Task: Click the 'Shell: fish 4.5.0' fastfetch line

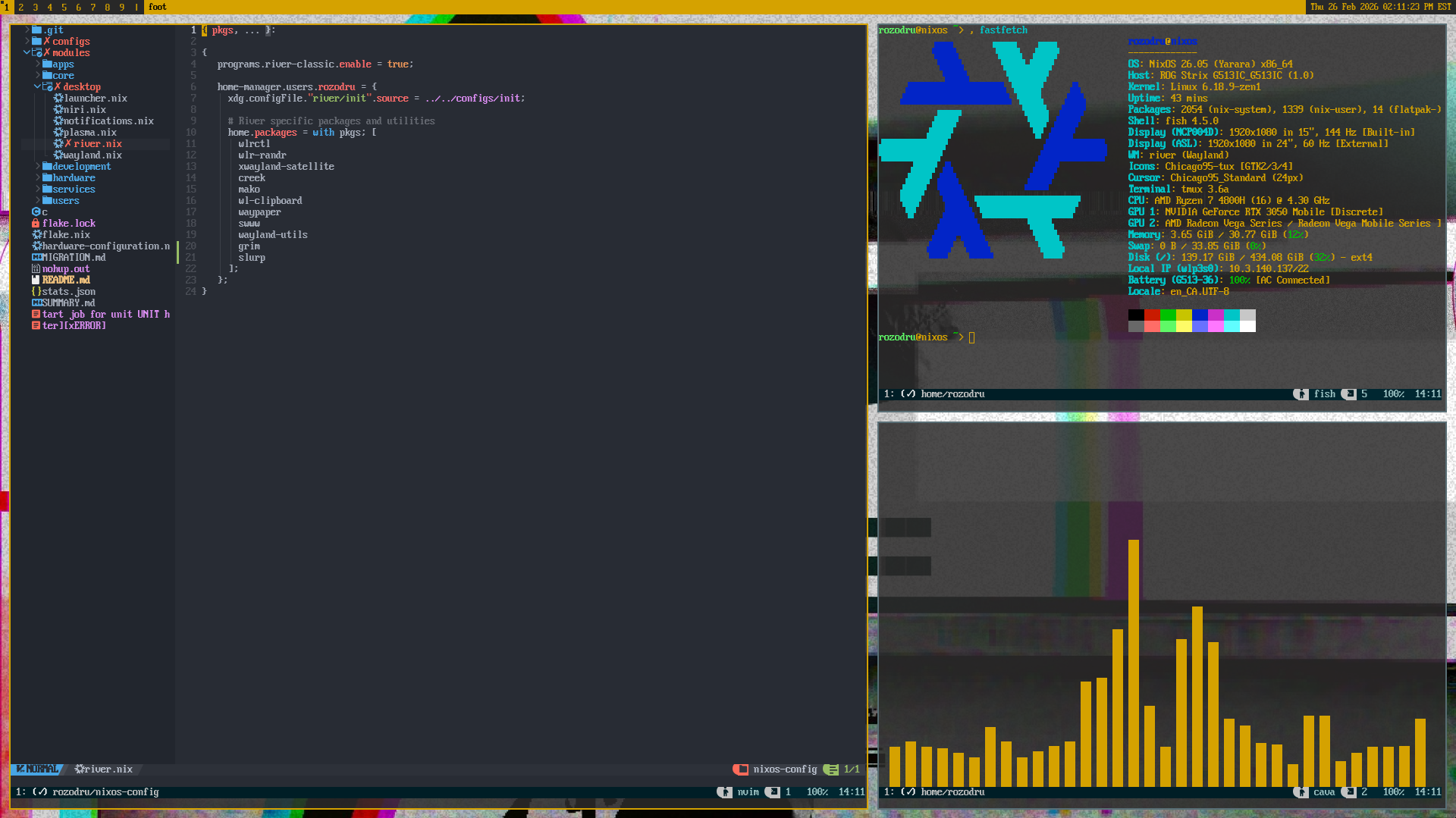Action: tap(1173, 121)
